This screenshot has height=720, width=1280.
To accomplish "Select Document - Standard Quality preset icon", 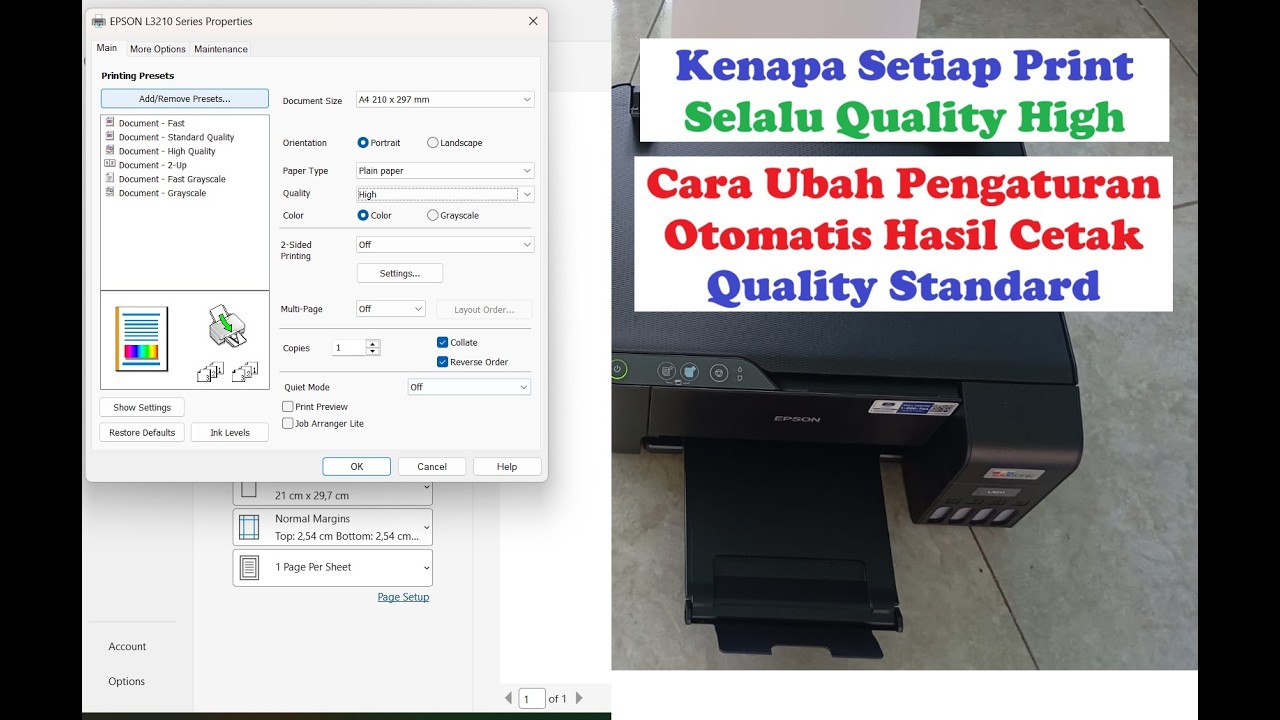I will [110, 136].
